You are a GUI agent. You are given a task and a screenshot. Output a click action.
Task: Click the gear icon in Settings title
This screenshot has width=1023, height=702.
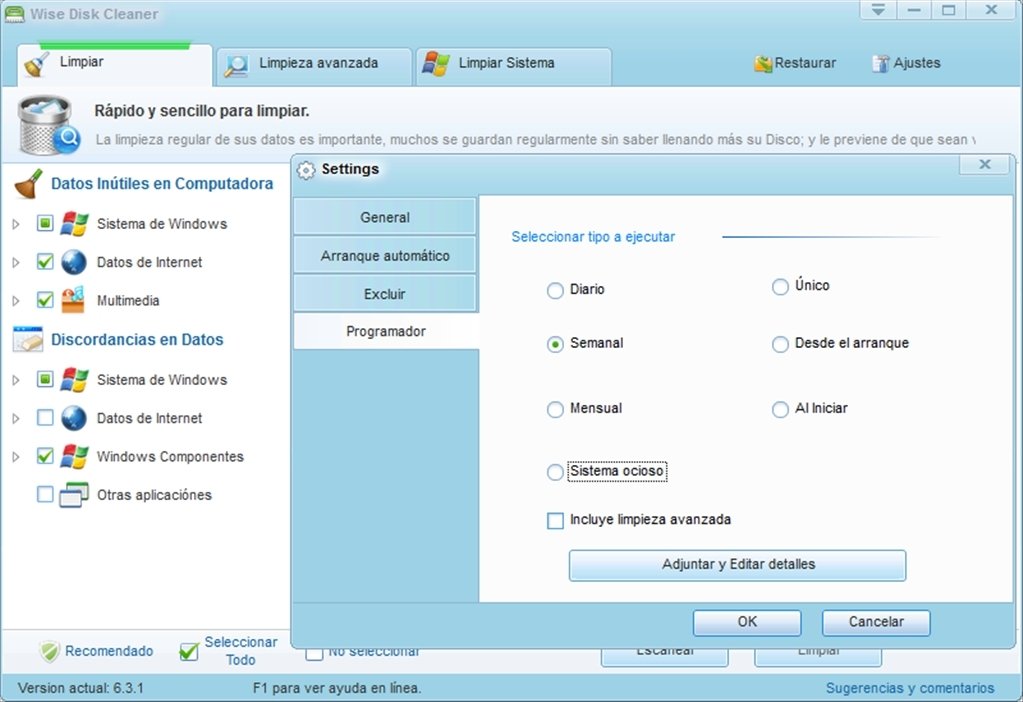pos(305,170)
